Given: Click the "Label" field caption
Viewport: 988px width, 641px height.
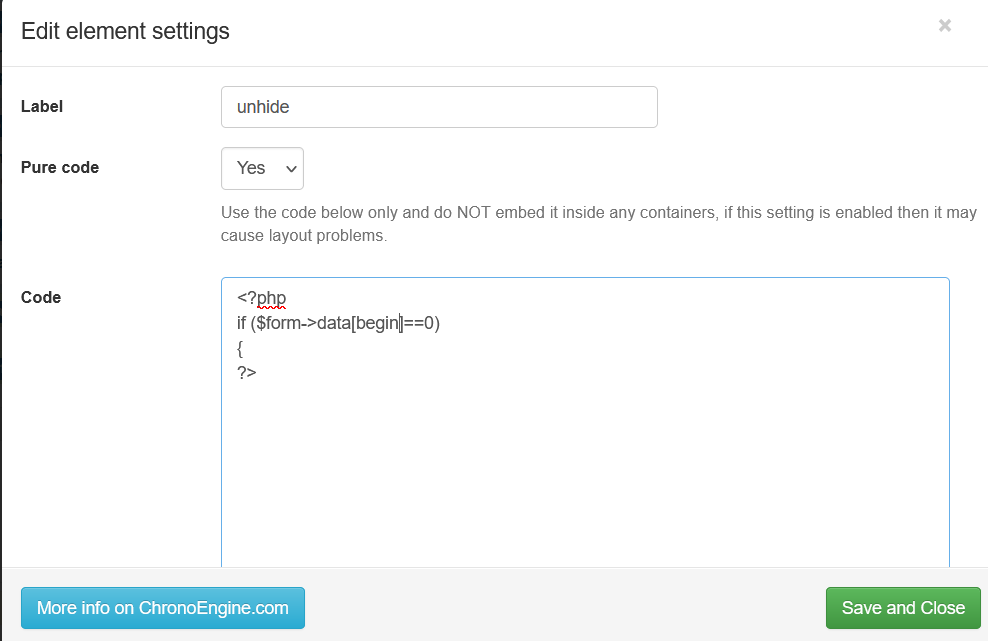Looking at the screenshot, I should (x=42, y=106).
